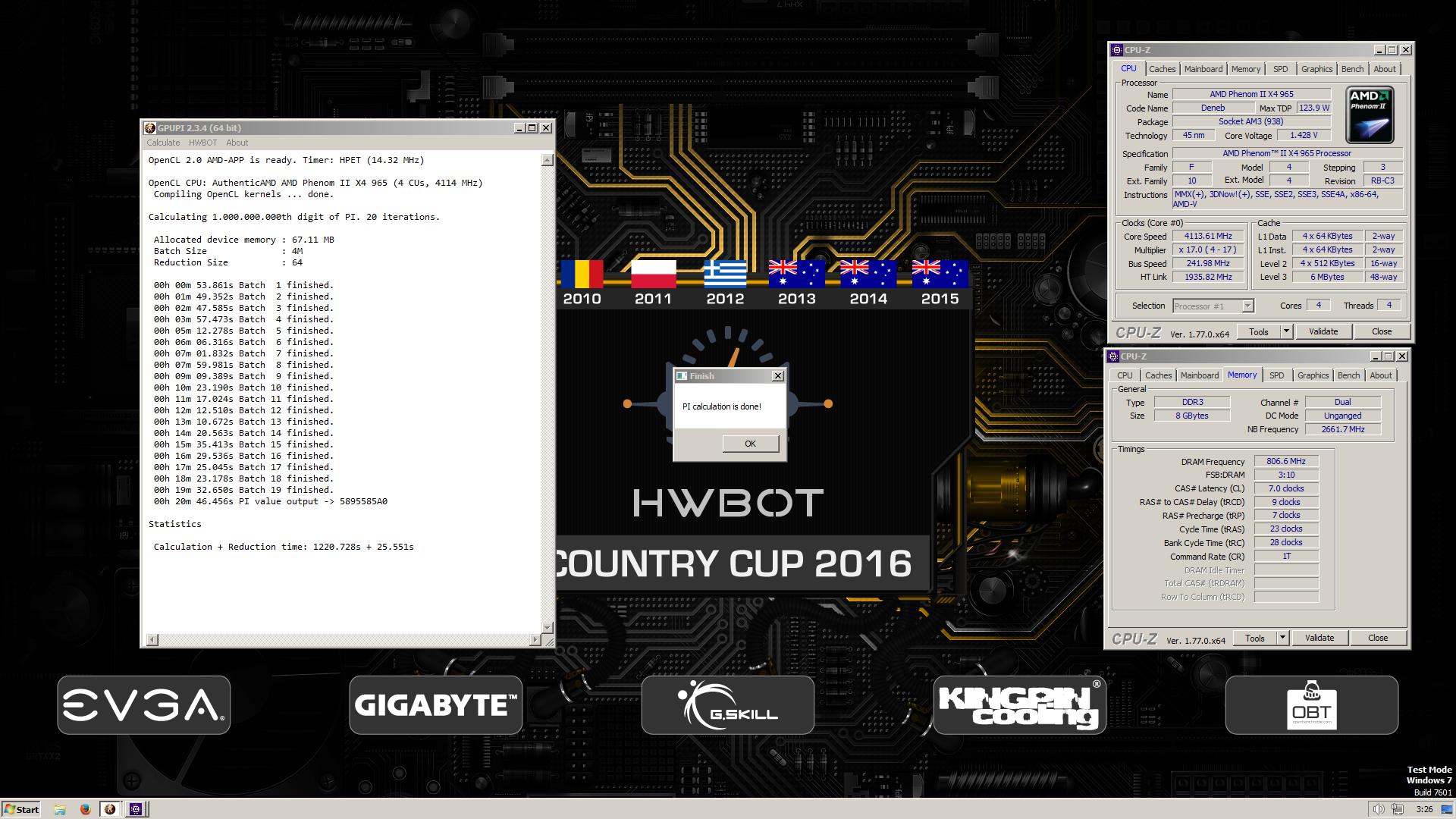The image size is (1456, 819).
Task: Click the Core Speed 4113.61 MHz field
Action: [1208, 237]
